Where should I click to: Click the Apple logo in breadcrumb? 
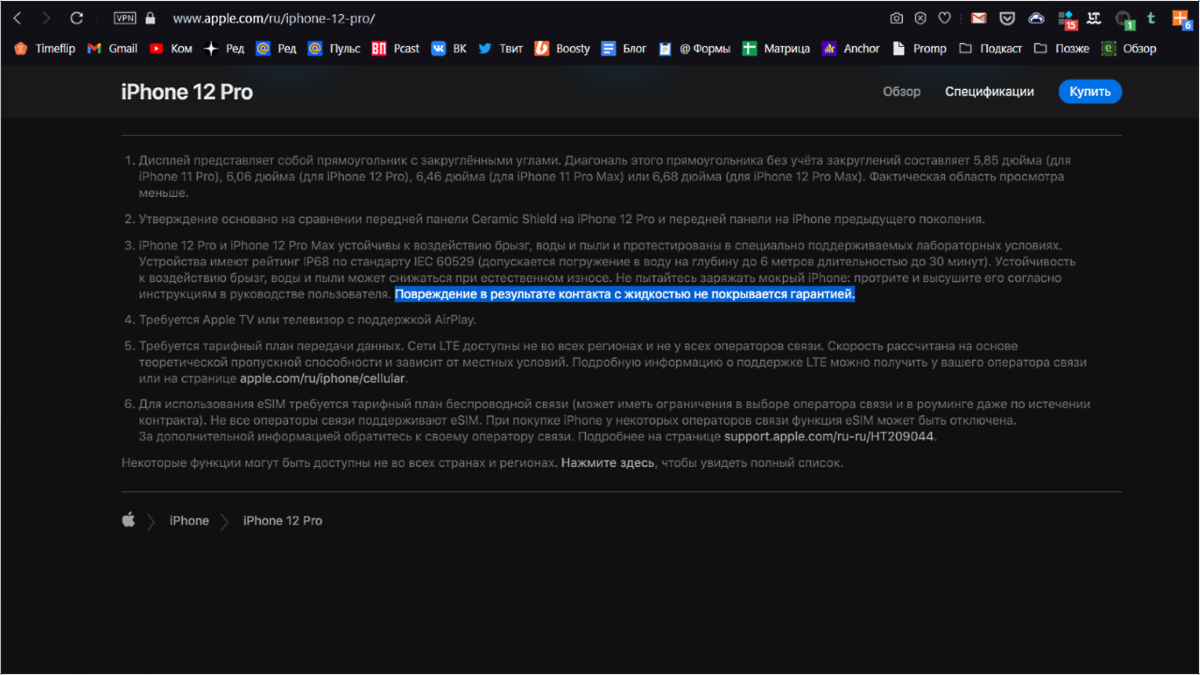click(x=128, y=520)
